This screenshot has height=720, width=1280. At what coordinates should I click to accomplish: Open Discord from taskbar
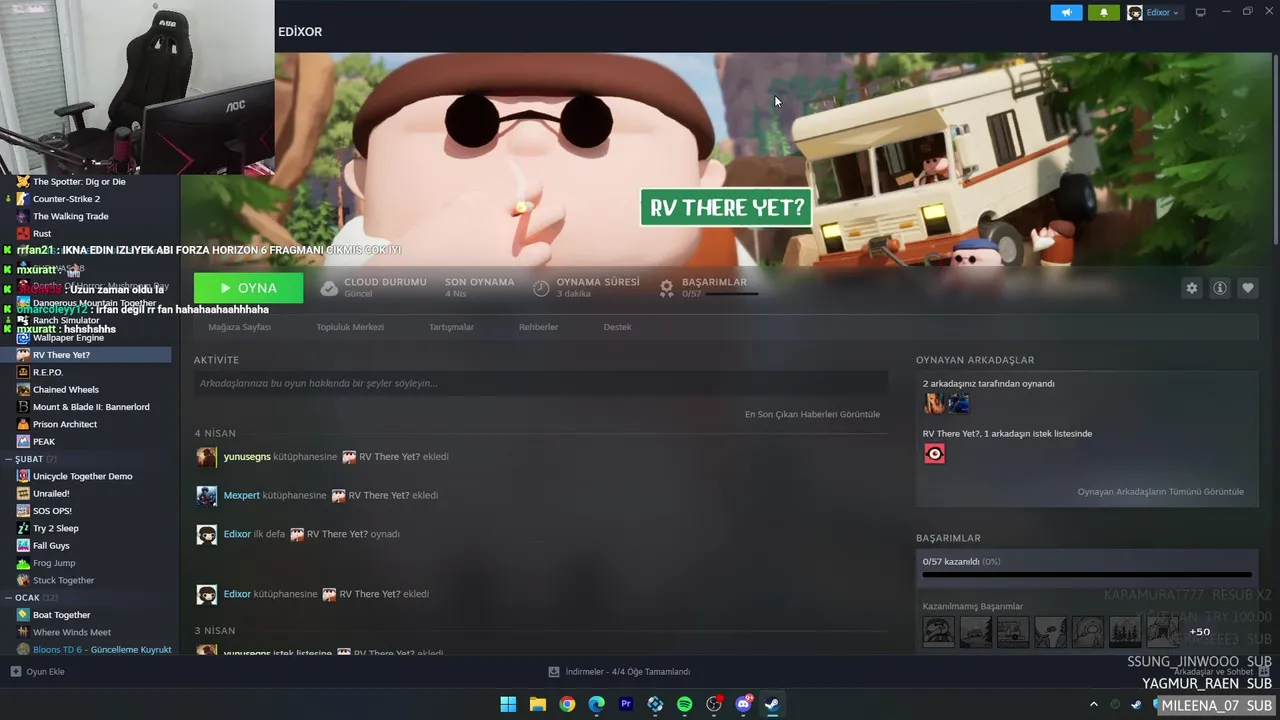pos(744,704)
